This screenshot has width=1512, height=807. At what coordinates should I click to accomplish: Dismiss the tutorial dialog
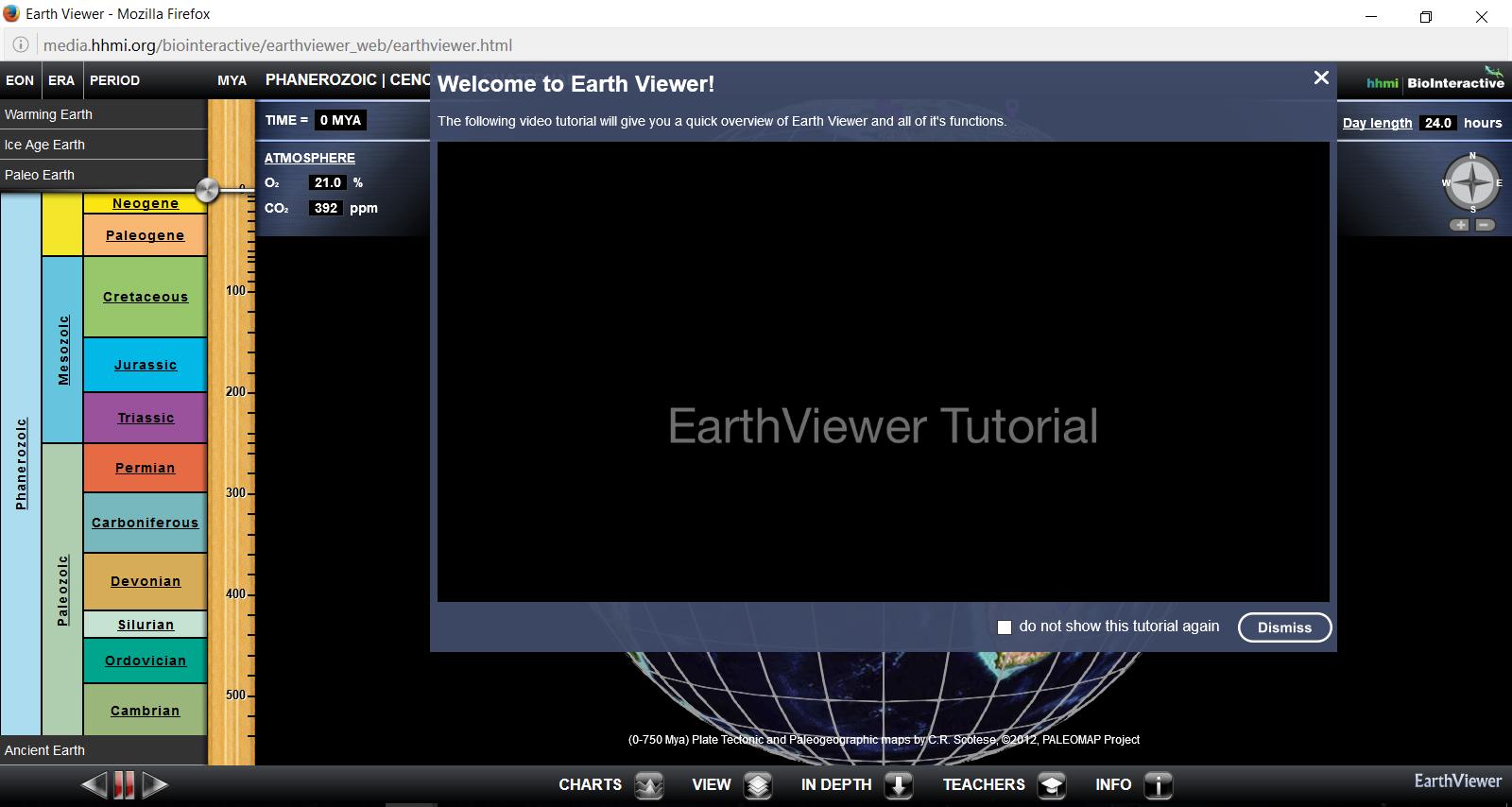[1284, 627]
